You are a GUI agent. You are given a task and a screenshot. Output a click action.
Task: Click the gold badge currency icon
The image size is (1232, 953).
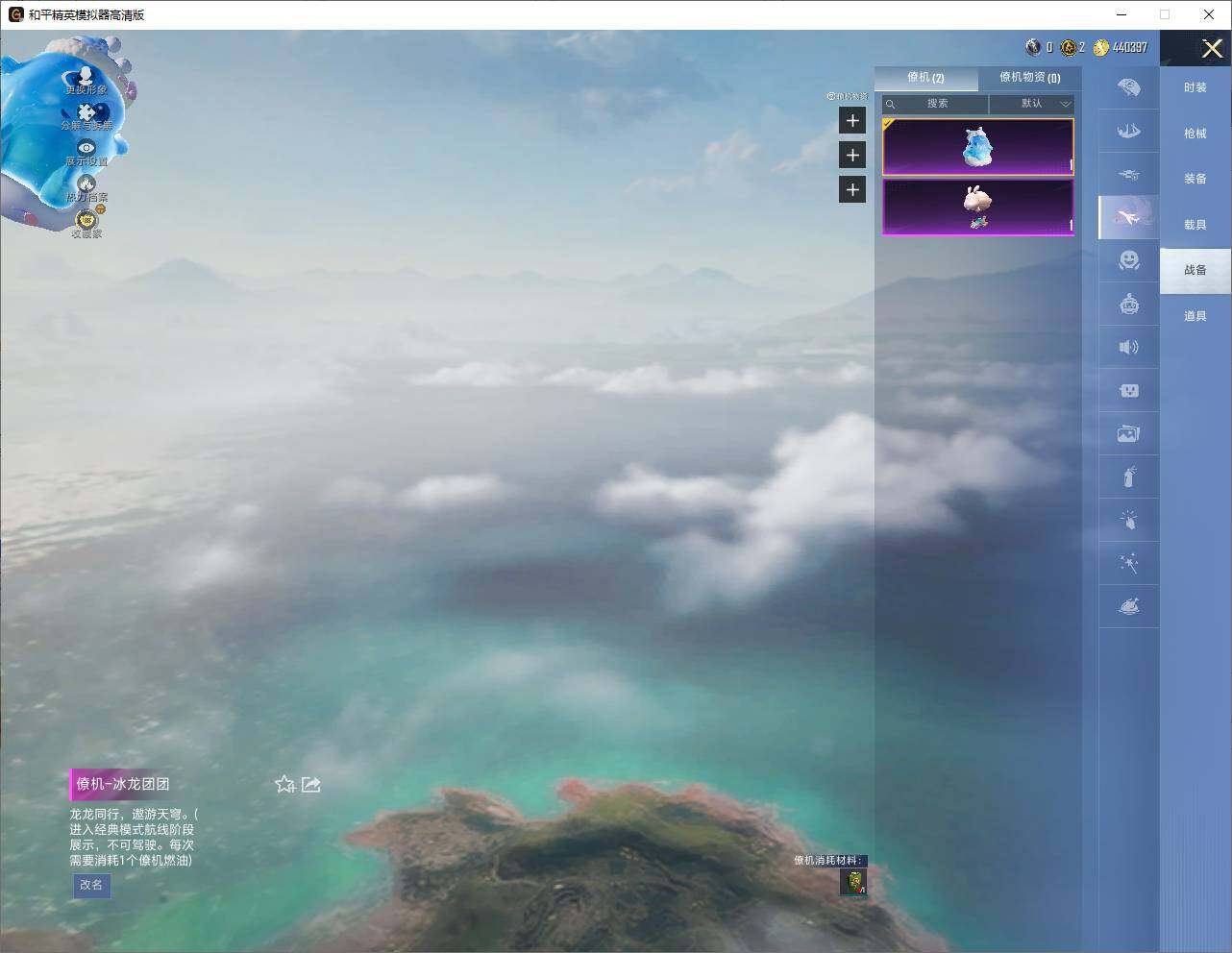tap(1068, 47)
